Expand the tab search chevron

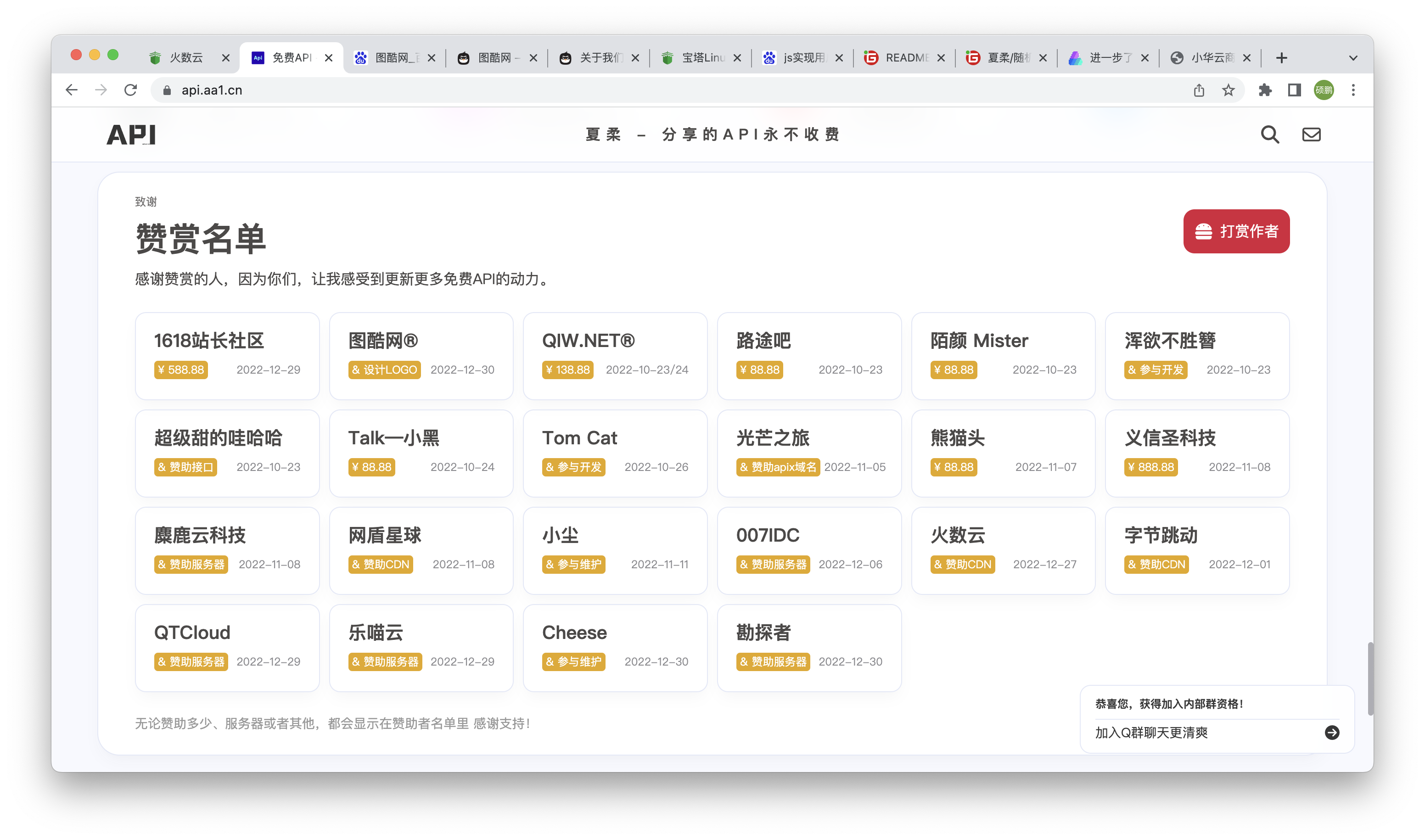click(1353, 58)
